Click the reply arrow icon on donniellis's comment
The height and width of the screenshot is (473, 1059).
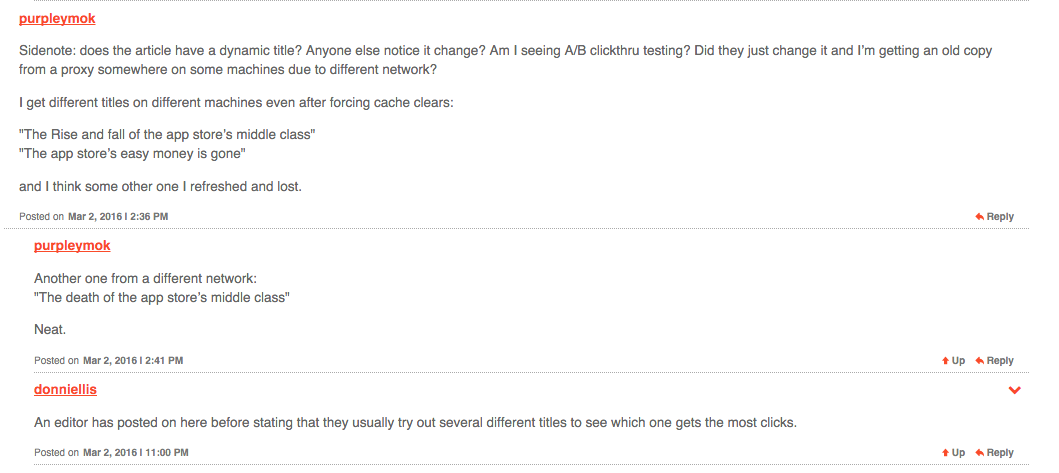pos(979,453)
